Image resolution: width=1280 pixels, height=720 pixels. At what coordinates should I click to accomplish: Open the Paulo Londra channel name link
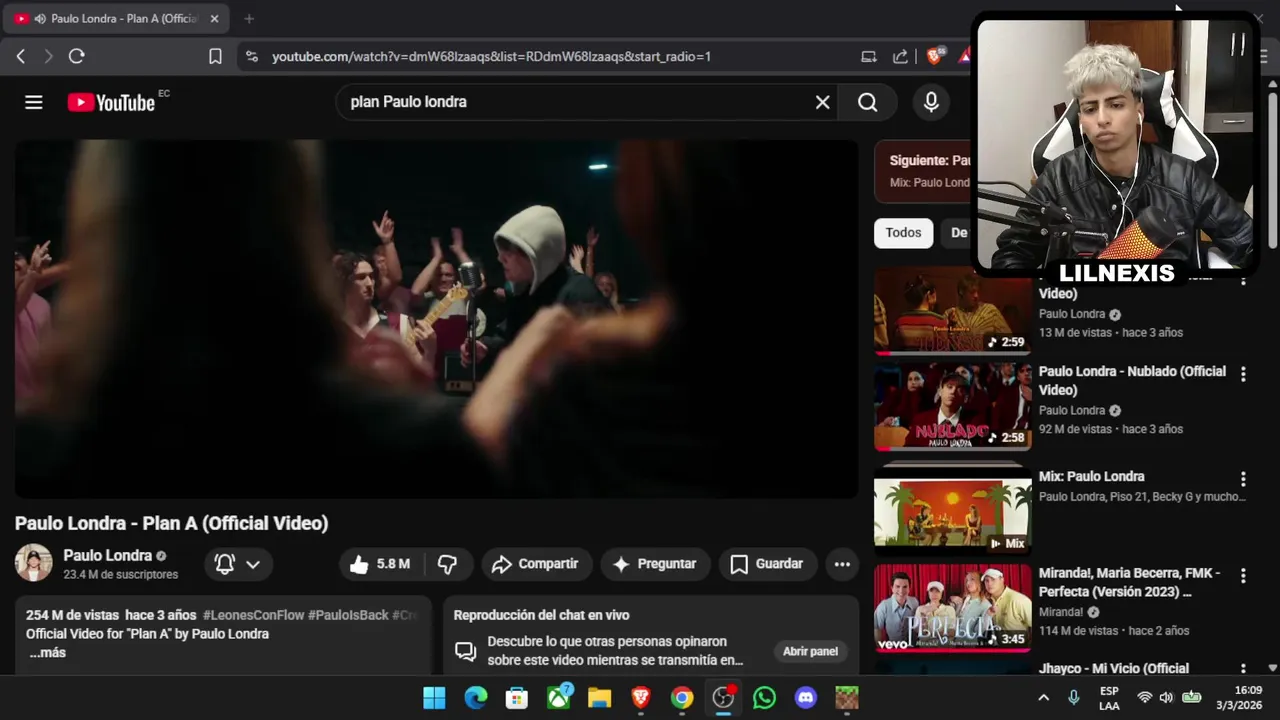pyautogui.click(x=107, y=555)
